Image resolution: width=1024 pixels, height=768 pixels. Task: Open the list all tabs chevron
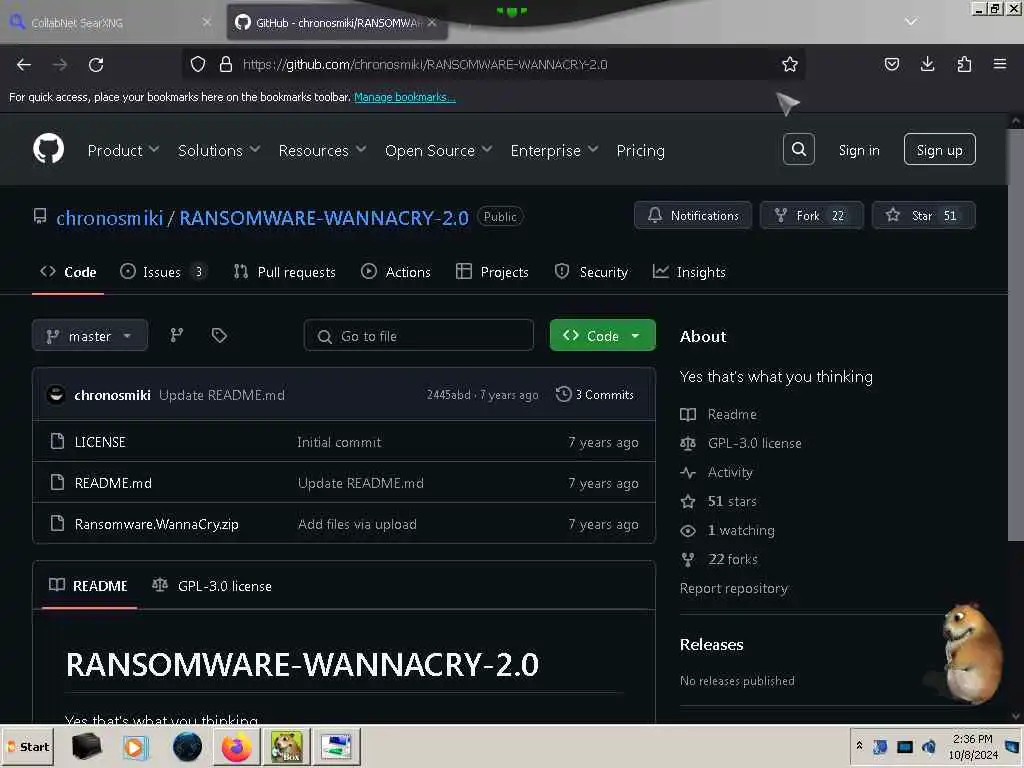(910, 22)
